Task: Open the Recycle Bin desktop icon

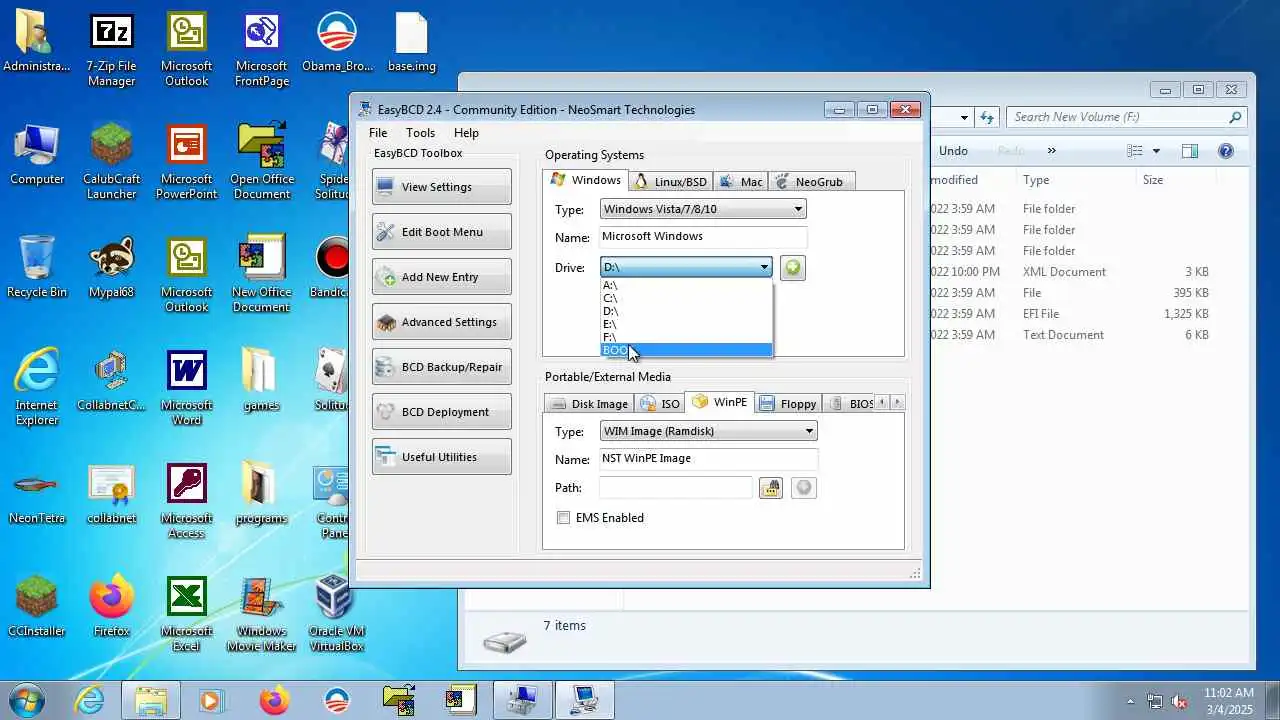Action: [37, 268]
